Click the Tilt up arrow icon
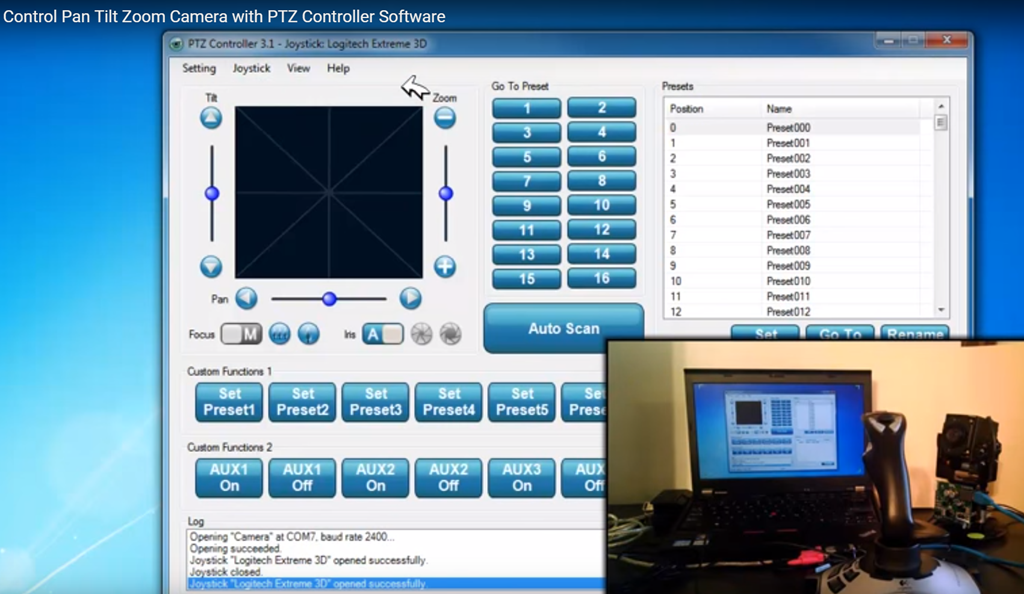1024x594 pixels. click(211, 118)
